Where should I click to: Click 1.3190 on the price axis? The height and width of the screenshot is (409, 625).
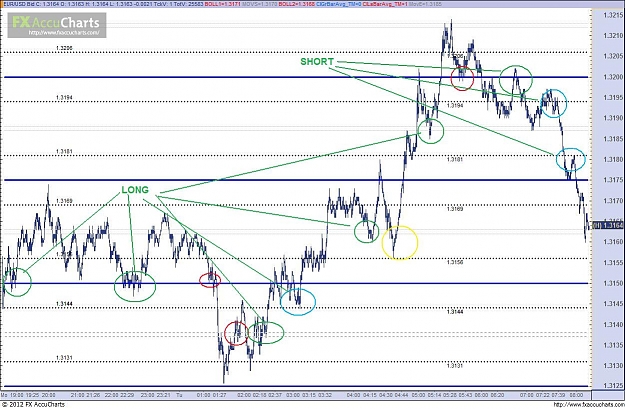click(613, 118)
